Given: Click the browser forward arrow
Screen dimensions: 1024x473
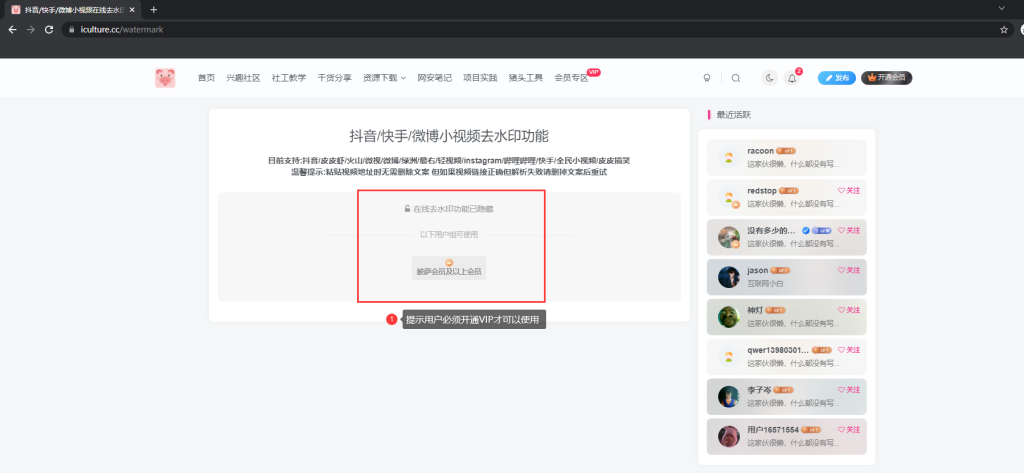Looking at the screenshot, I should click(x=30, y=29).
